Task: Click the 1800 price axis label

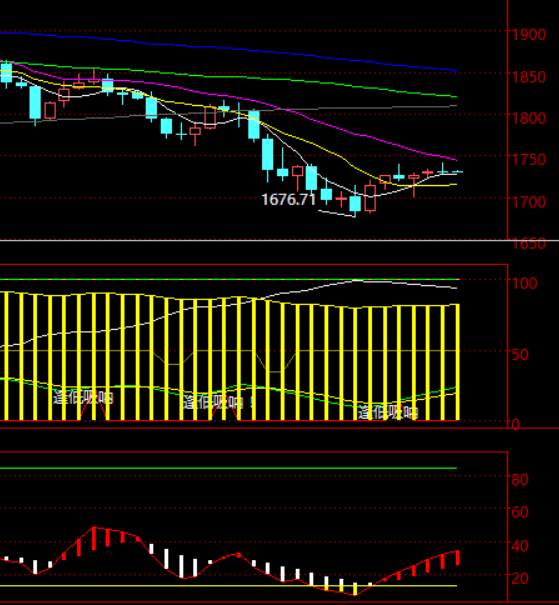Action: (529, 118)
